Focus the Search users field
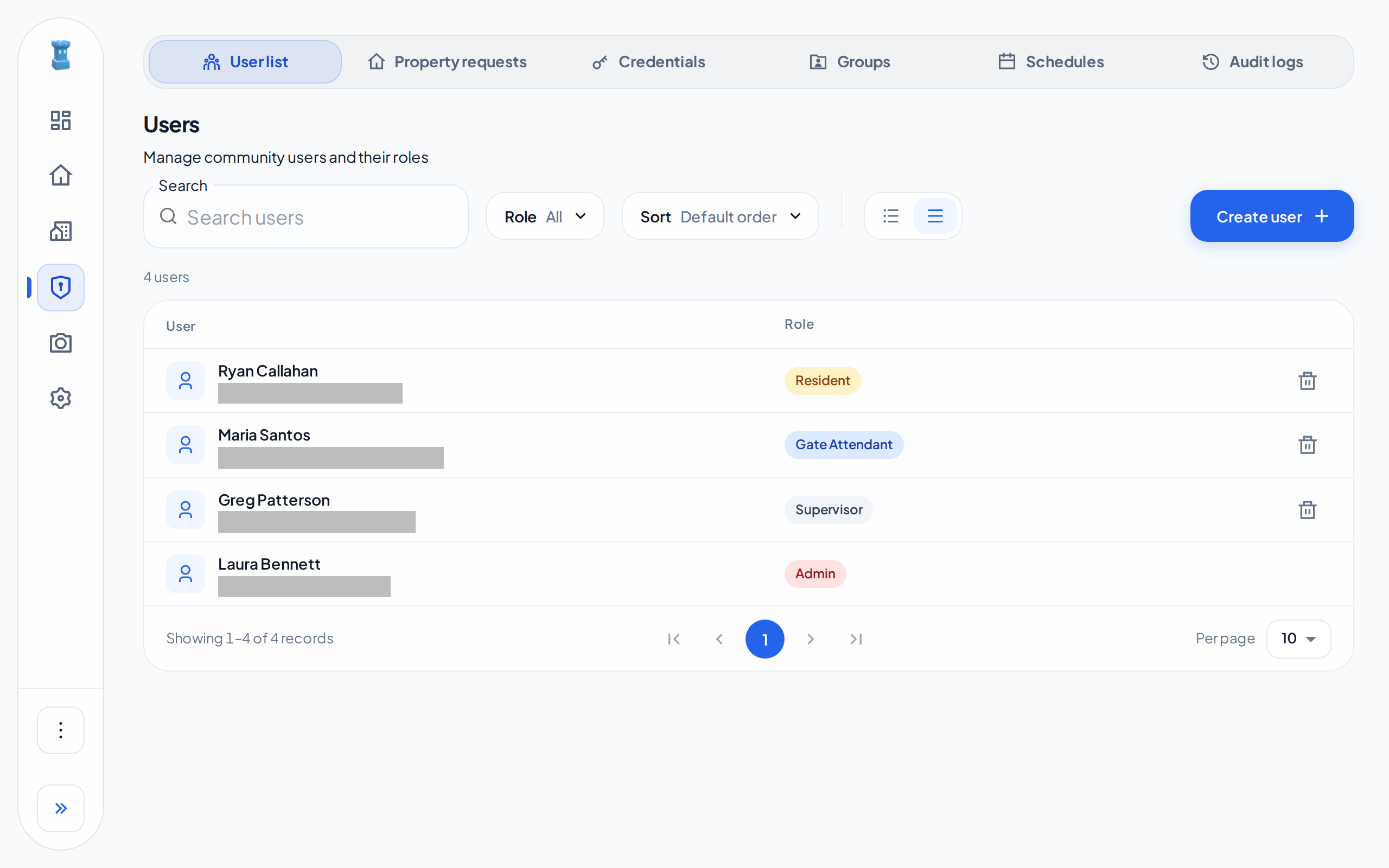Viewport: 1389px width, 868px height. (306, 216)
